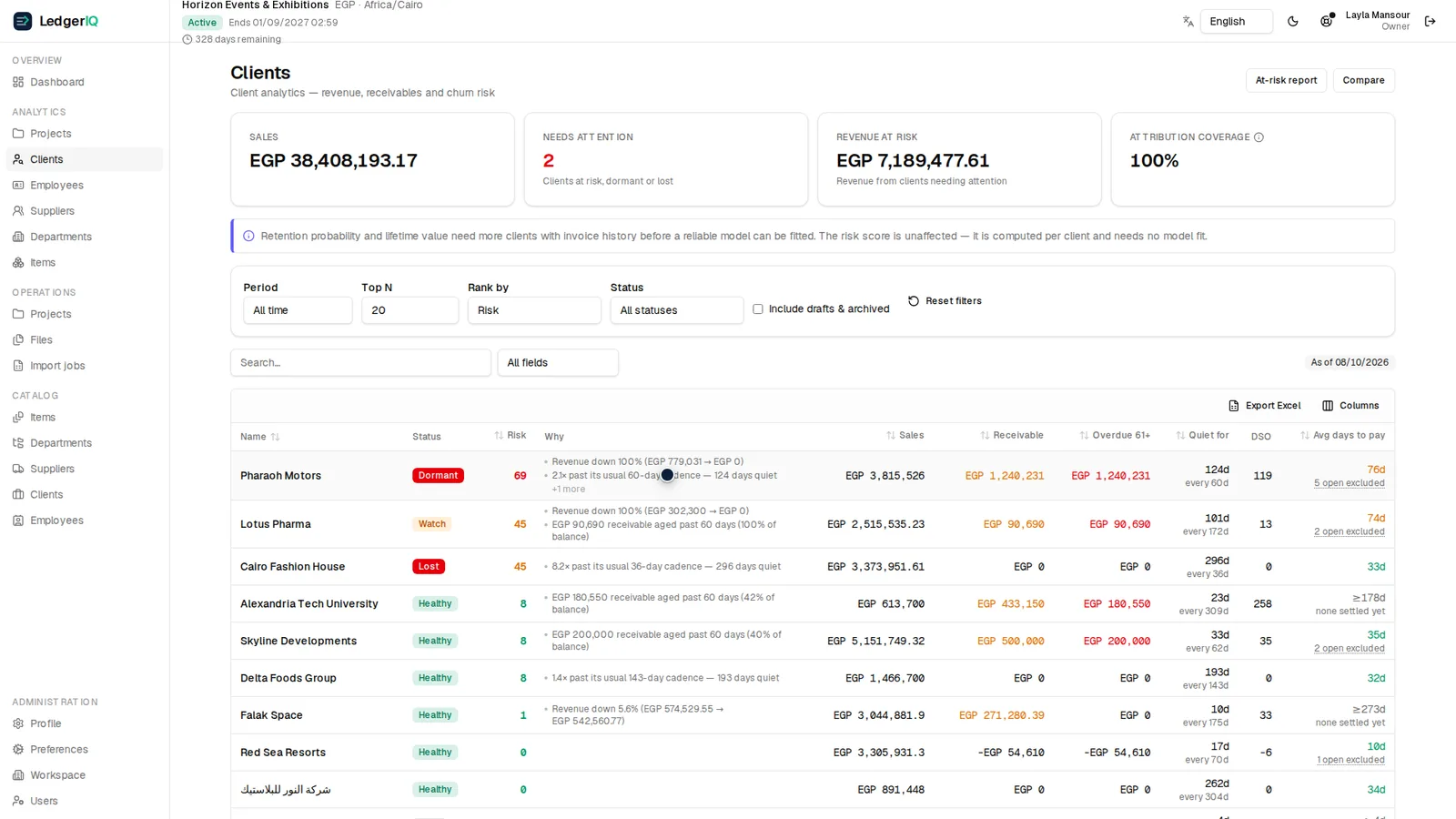The image size is (1456, 819).
Task: Sort by Receivable column arrows icon
Action: coord(985,436)
